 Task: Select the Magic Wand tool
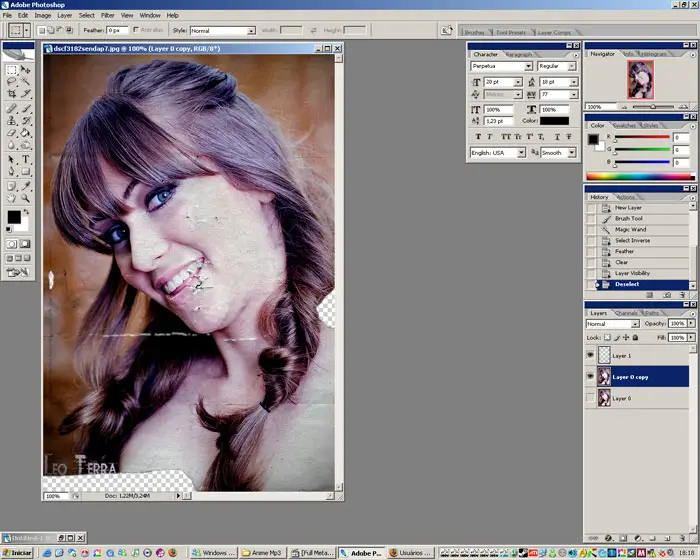click(x=26, y=82)
